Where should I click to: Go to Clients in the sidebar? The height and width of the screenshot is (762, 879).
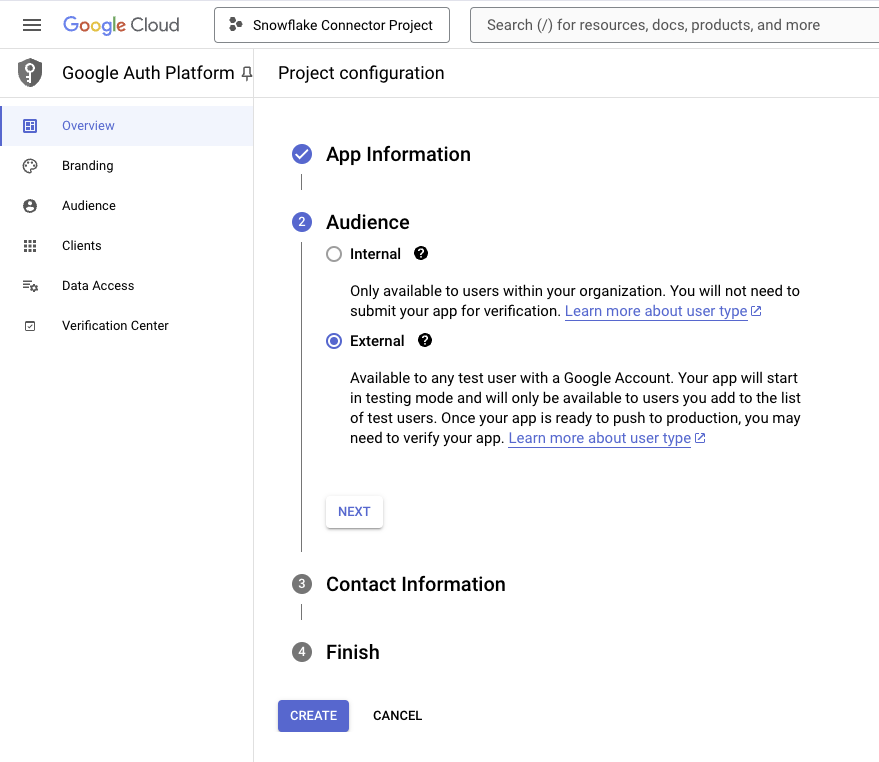[x=82, y=246]
